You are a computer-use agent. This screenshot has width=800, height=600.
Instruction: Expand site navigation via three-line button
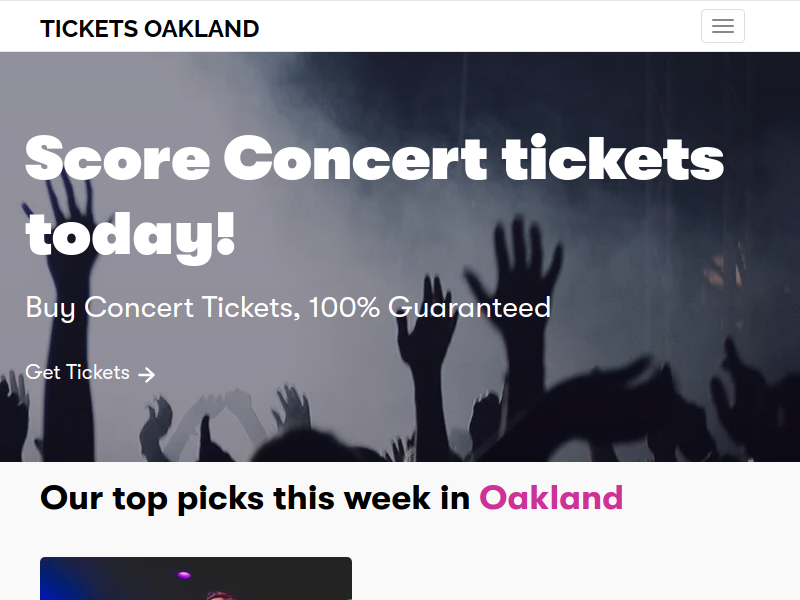coord(722,26)
